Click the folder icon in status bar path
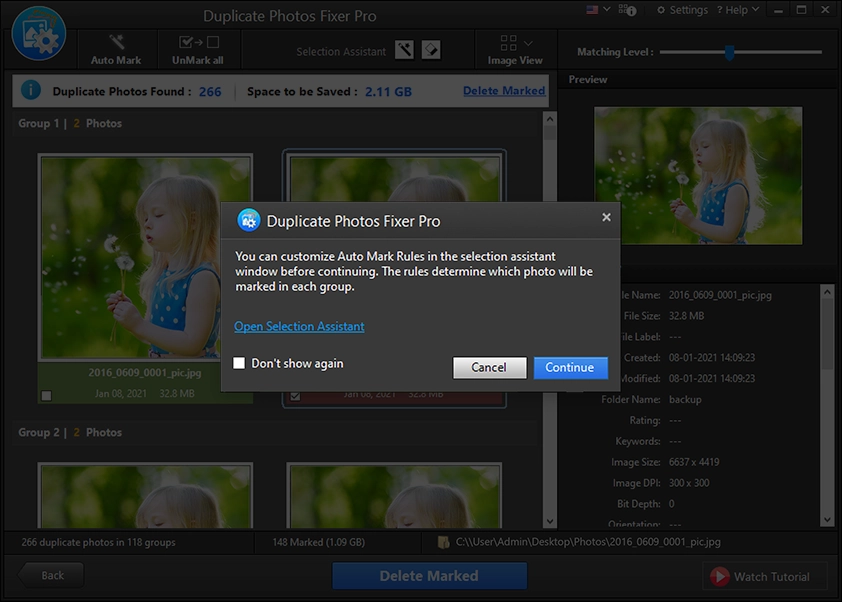Image resolution: width=842 pixels, height=602 pixels. 444,542
